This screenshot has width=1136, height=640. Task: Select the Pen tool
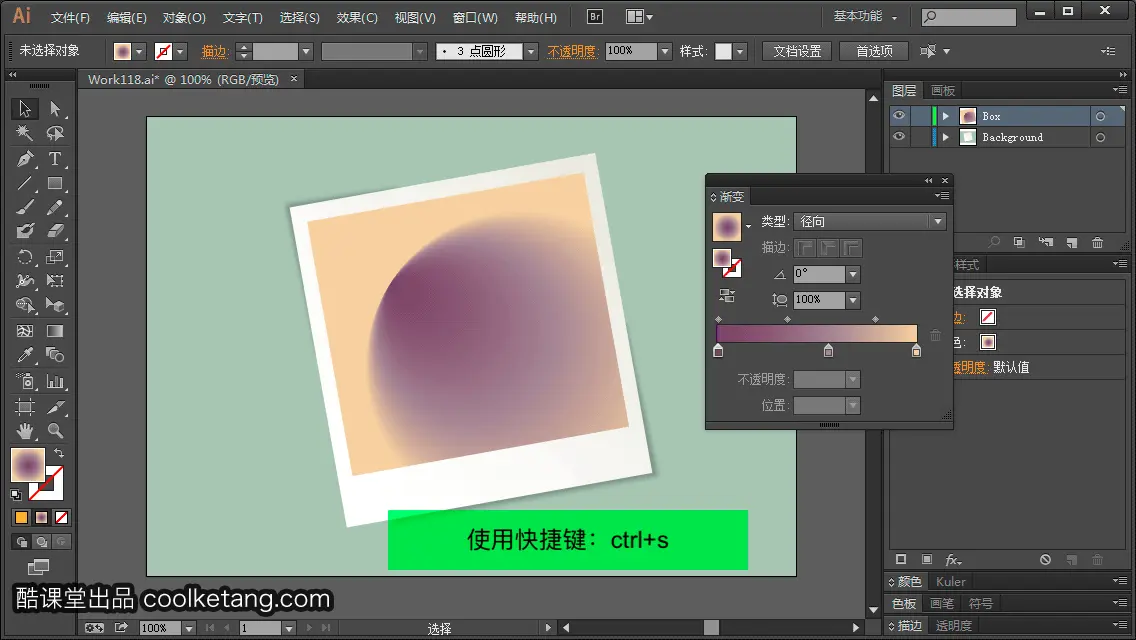(25, 159)
